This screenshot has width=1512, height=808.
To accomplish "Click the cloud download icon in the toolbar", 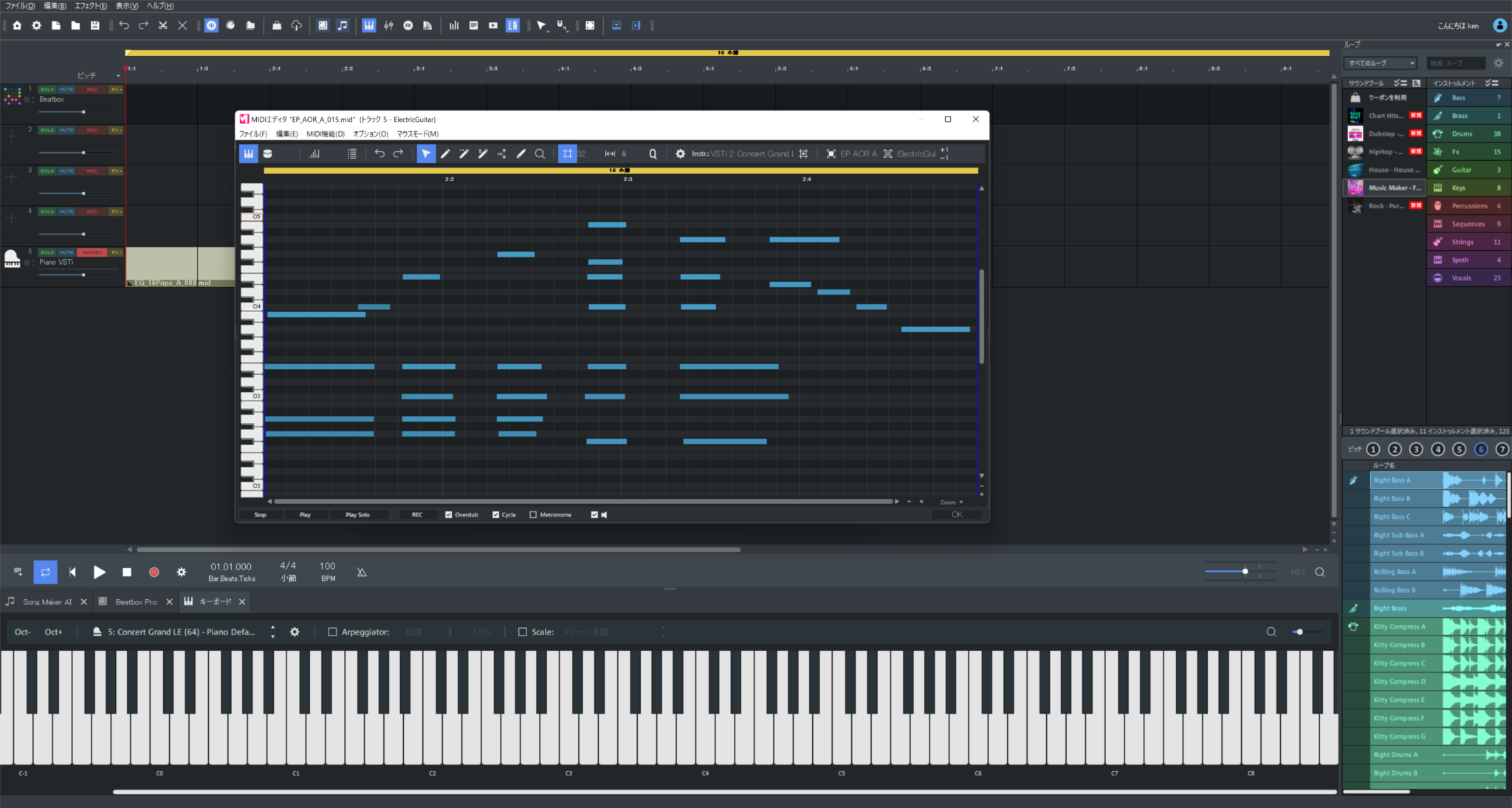I will pyautogui.click(x=295, y=25).
